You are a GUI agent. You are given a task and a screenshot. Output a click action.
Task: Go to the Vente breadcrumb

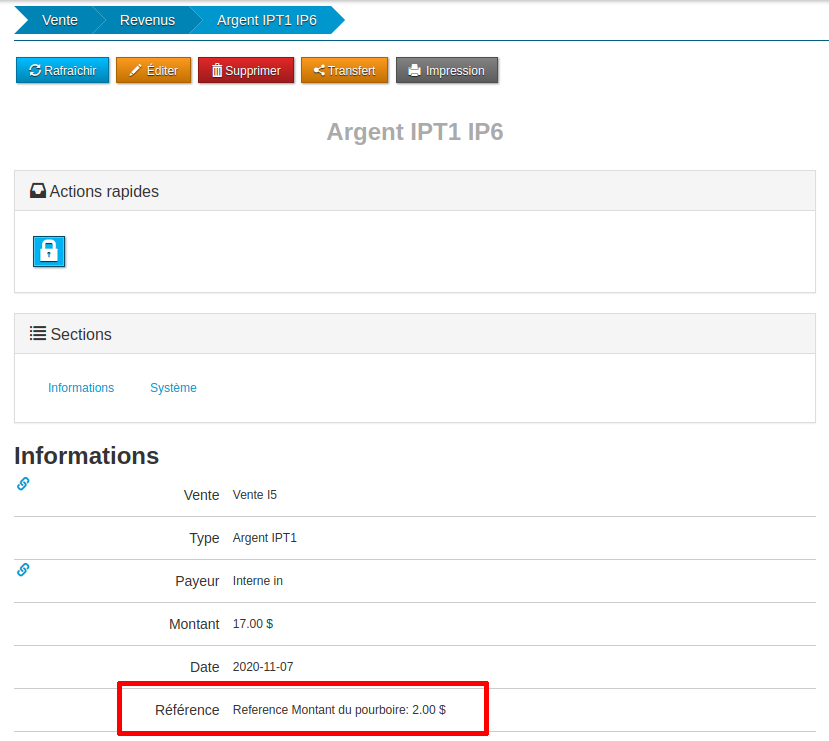(x=59, y=20)
